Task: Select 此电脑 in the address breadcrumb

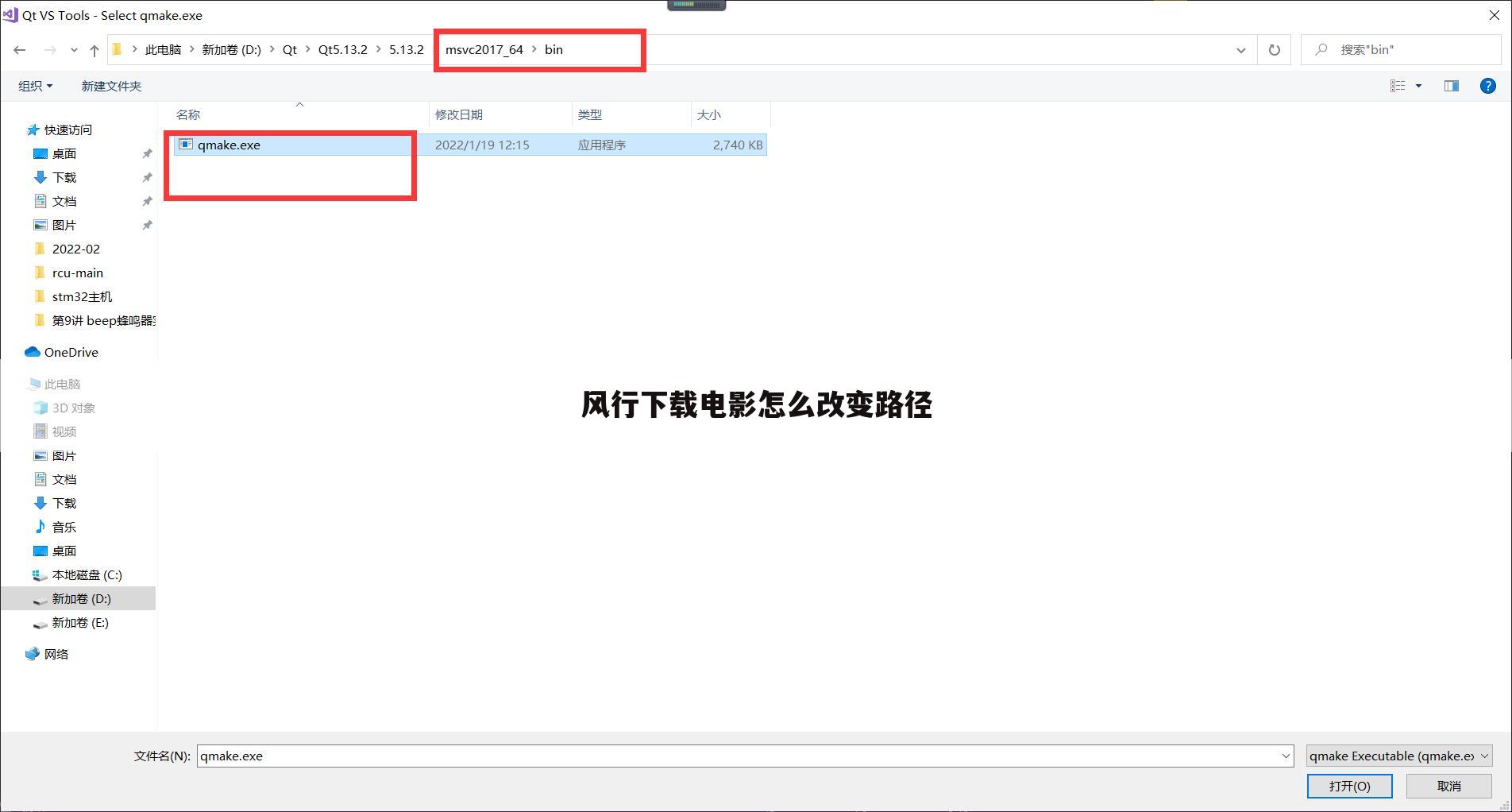Action: pyautogui.click(x=163, y=50)
